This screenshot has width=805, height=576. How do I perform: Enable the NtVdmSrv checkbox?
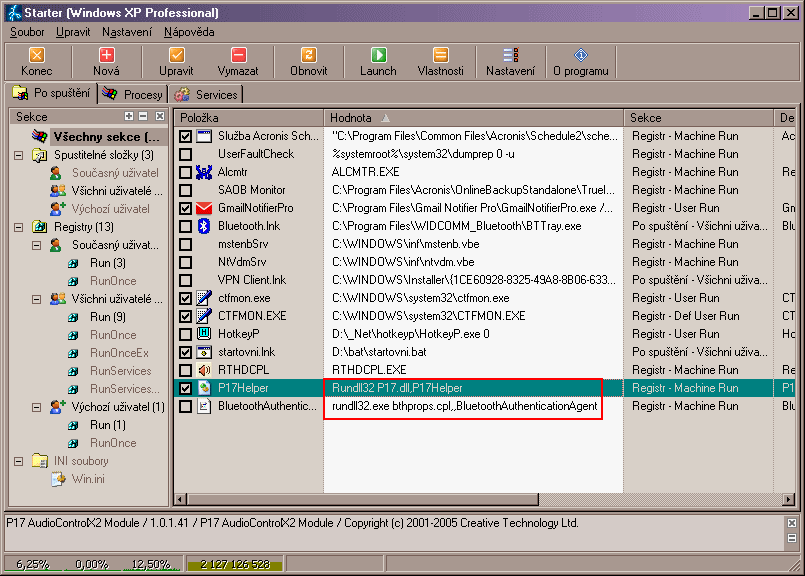click(x=185, y=262)
